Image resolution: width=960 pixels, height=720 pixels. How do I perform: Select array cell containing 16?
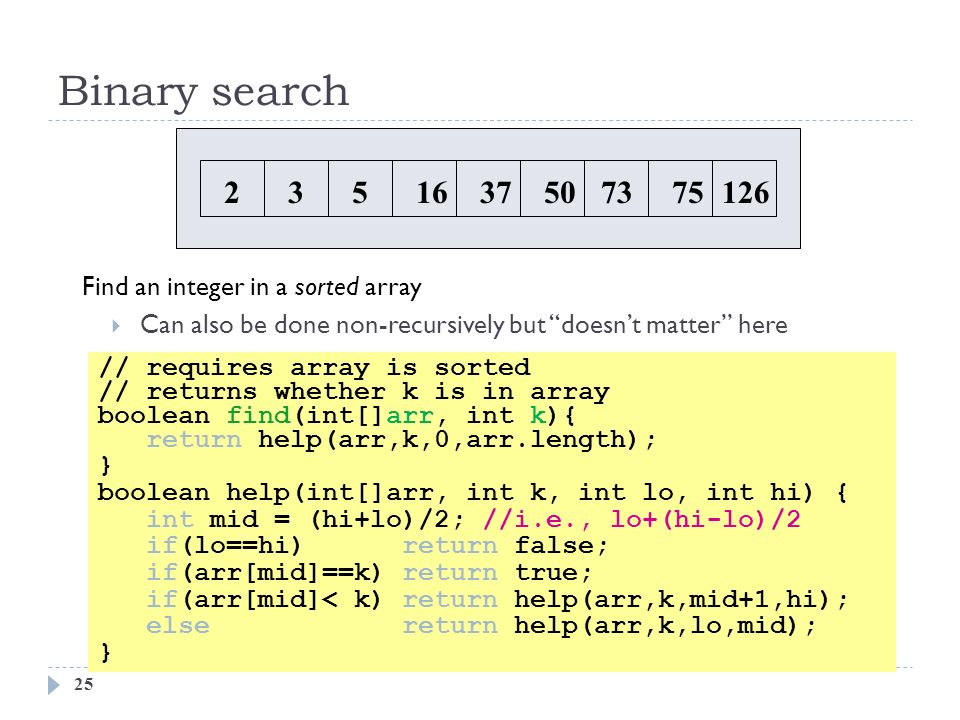(x=424, y=189)
